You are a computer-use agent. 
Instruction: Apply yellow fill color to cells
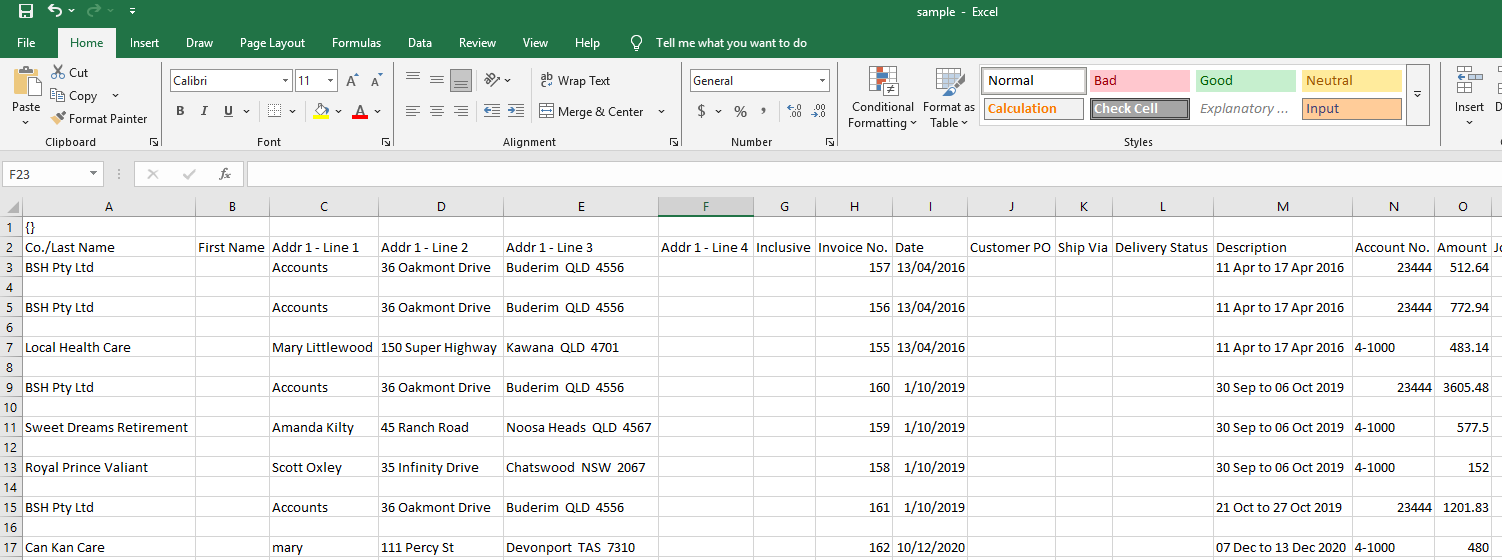point(321,111)
